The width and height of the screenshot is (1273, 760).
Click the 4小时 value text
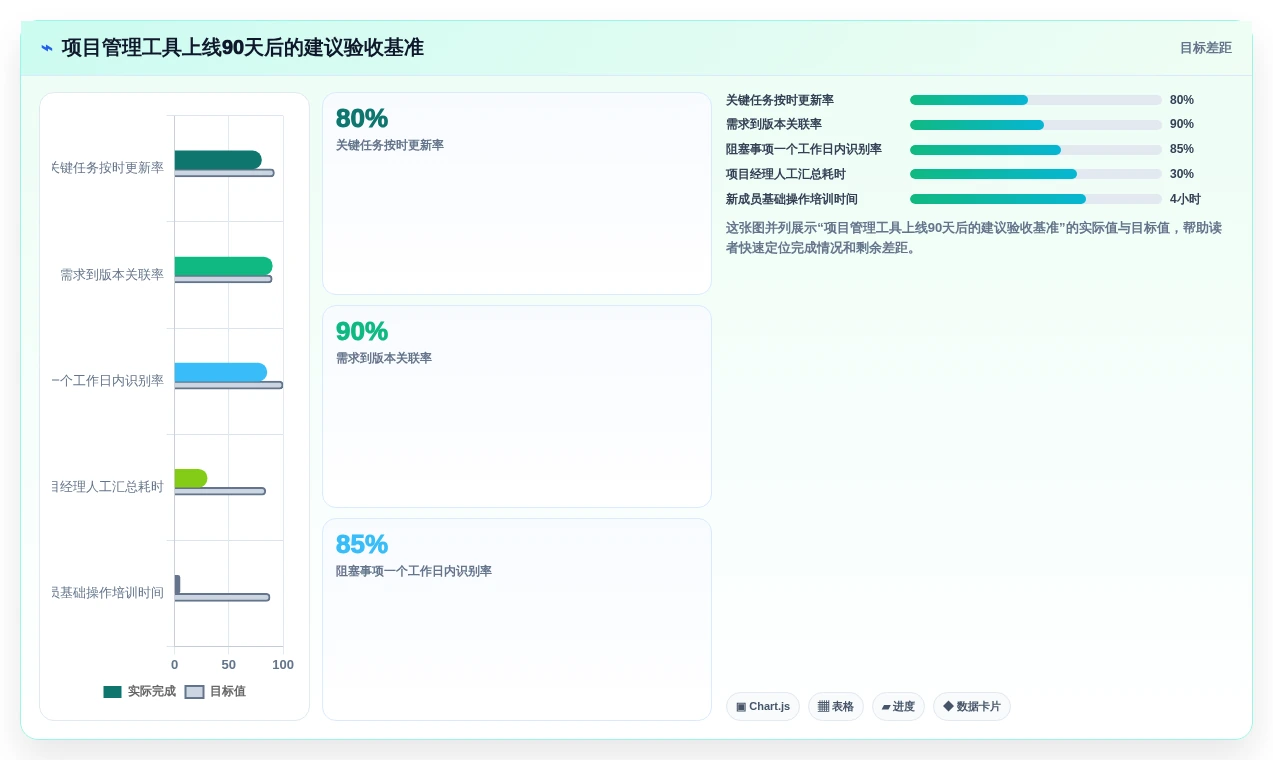coord(1185,199)
